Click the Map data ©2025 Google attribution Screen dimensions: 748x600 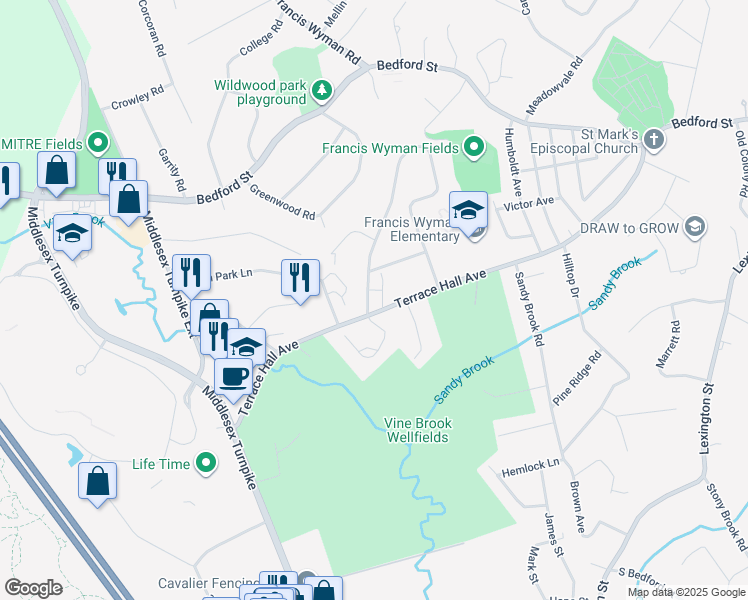686,593
